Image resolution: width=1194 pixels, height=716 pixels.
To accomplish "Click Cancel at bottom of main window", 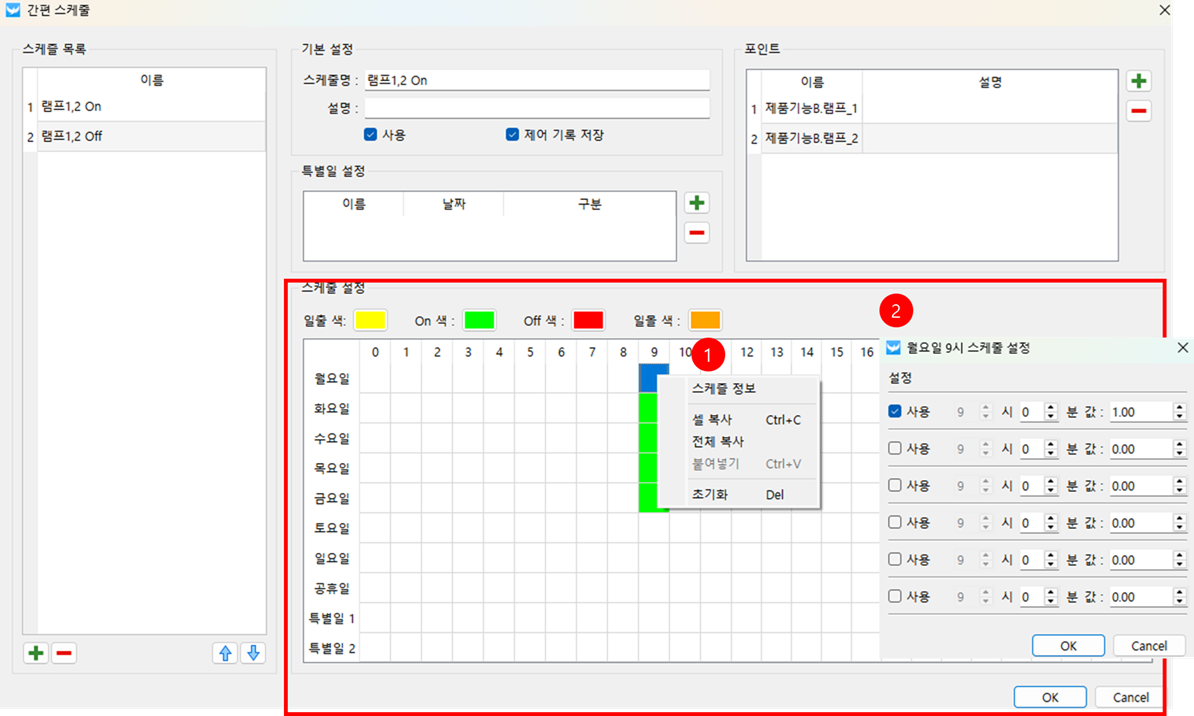I will (x=1131, y=697).
